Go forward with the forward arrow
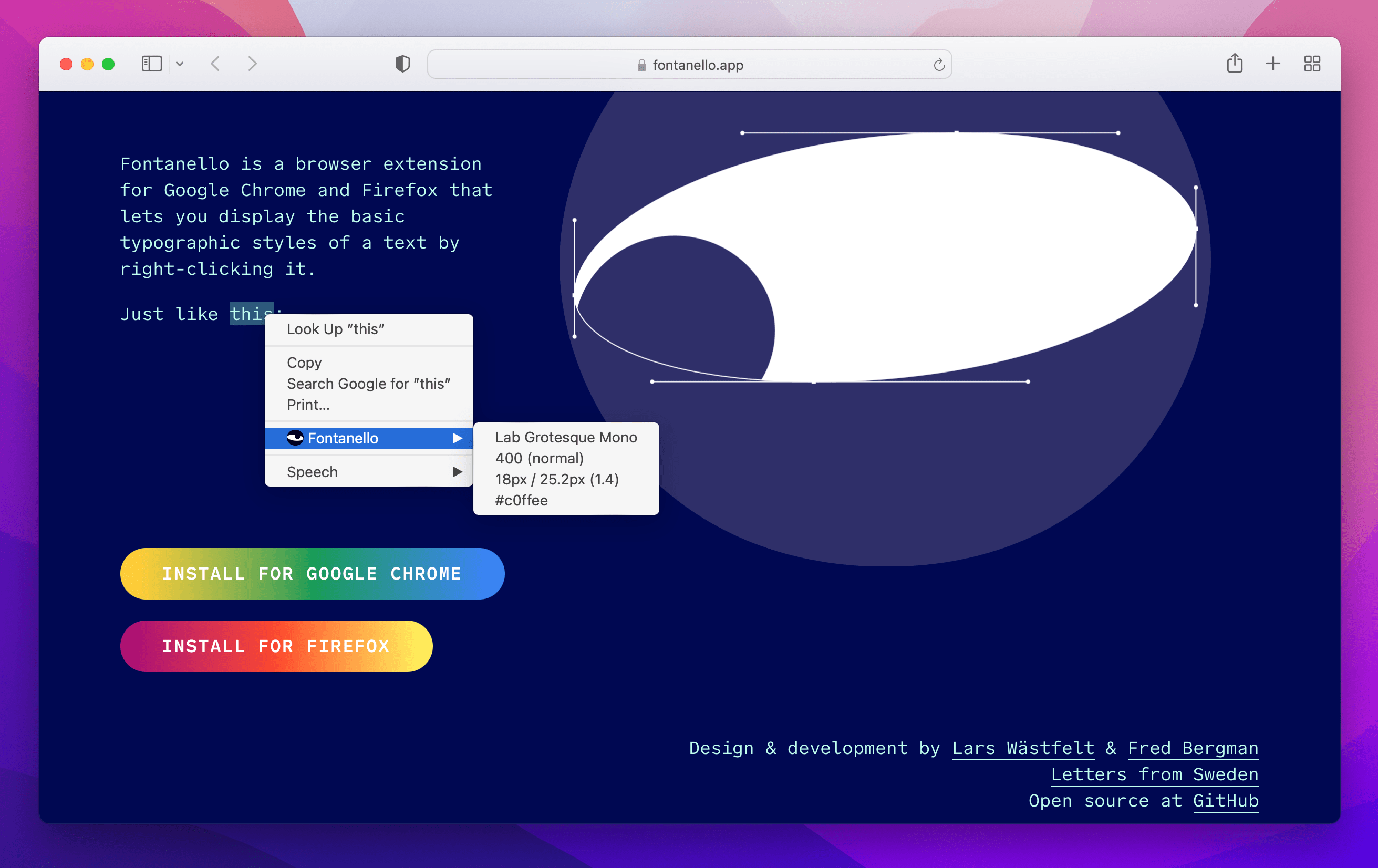 pos(252,64)
